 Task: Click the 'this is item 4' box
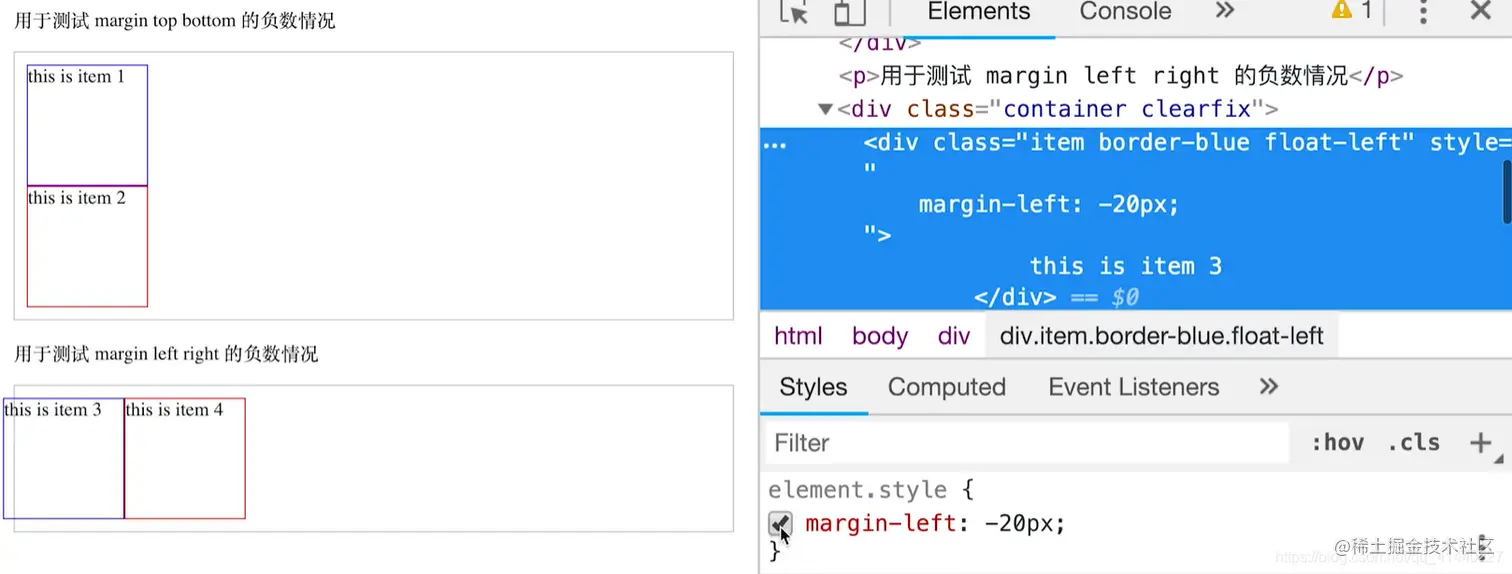coord(185,458)
